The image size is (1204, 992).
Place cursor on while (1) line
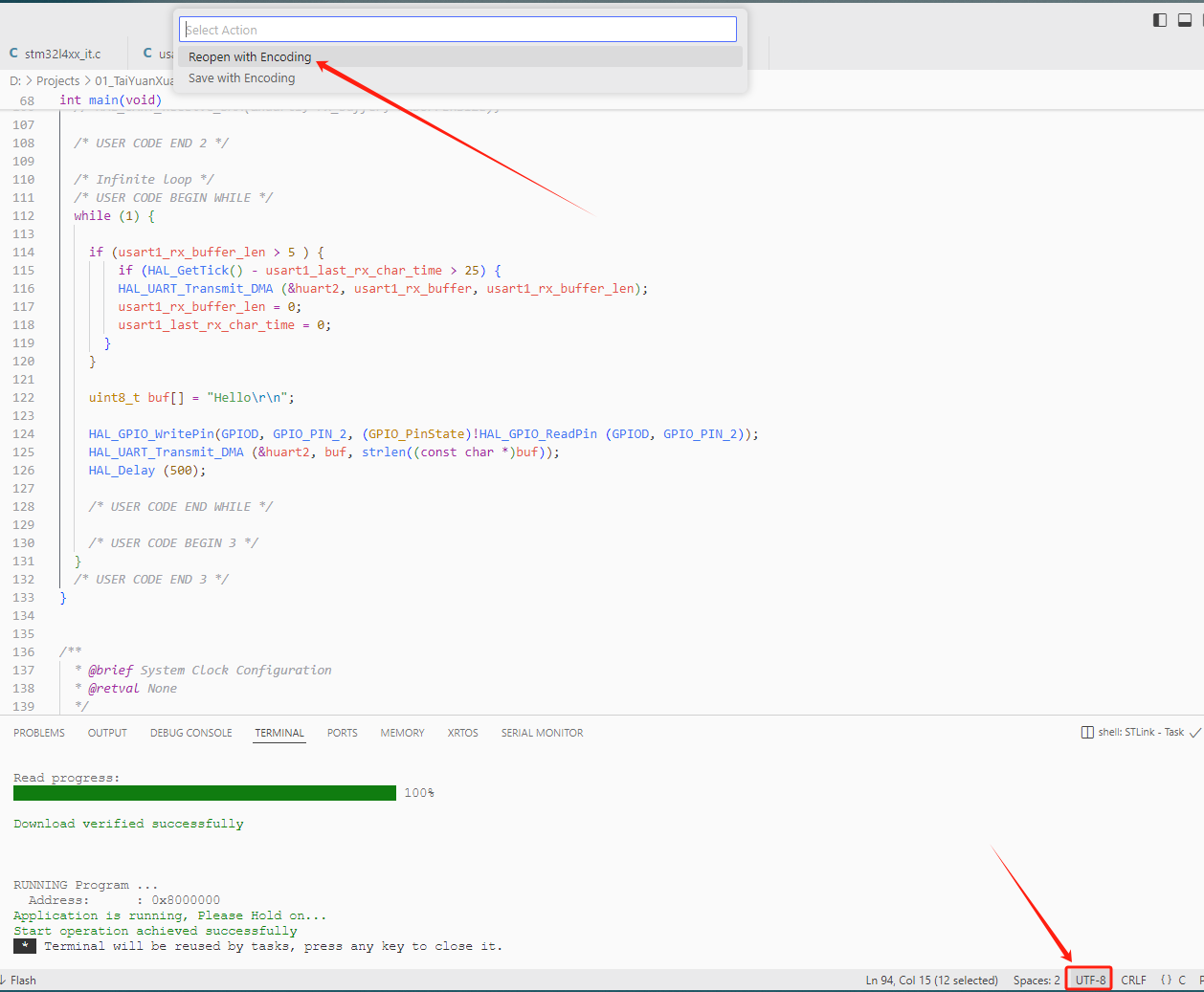coord(114,216)
